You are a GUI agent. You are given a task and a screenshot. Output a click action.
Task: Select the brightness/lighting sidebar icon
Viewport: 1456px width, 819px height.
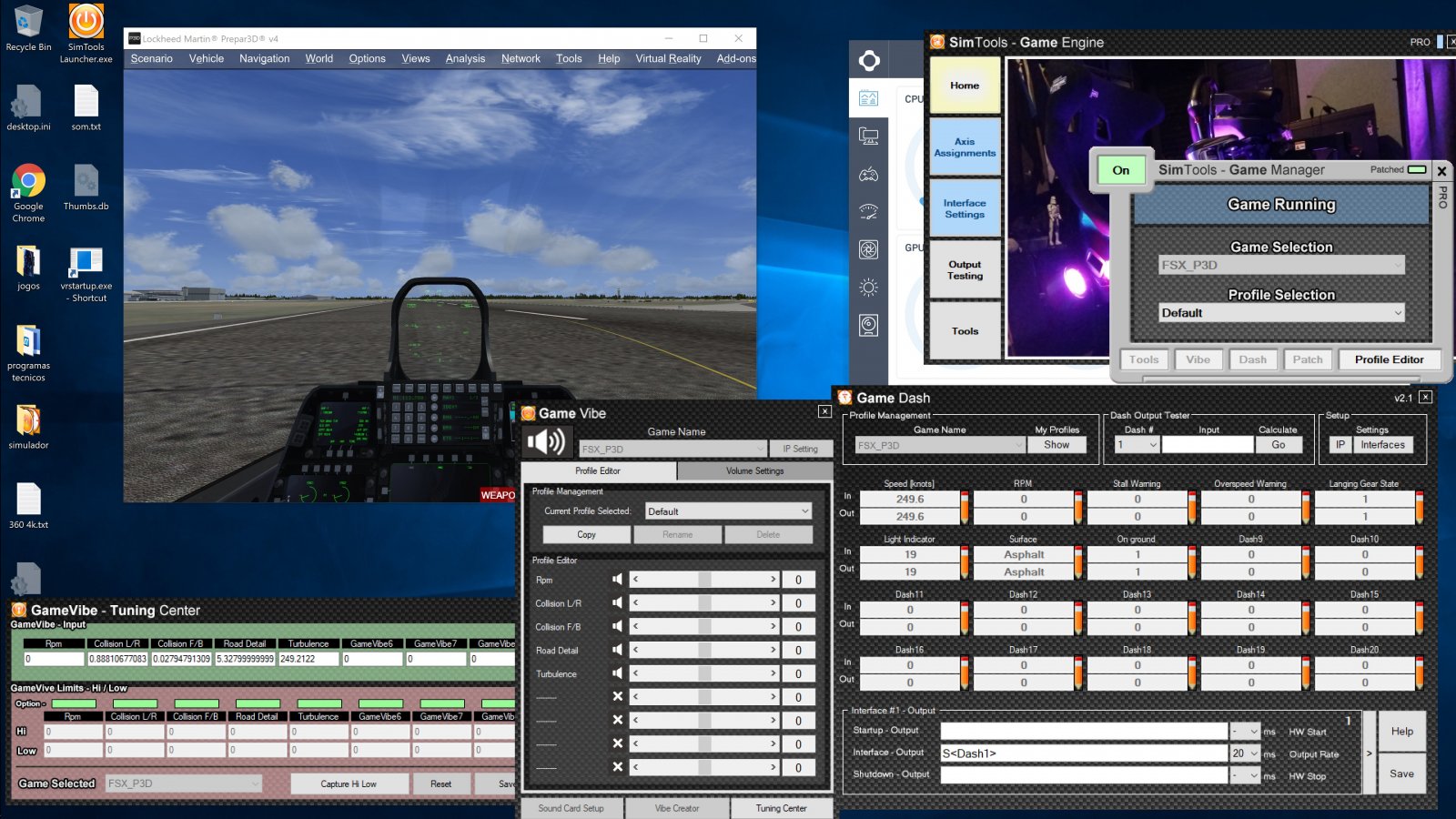869,288
